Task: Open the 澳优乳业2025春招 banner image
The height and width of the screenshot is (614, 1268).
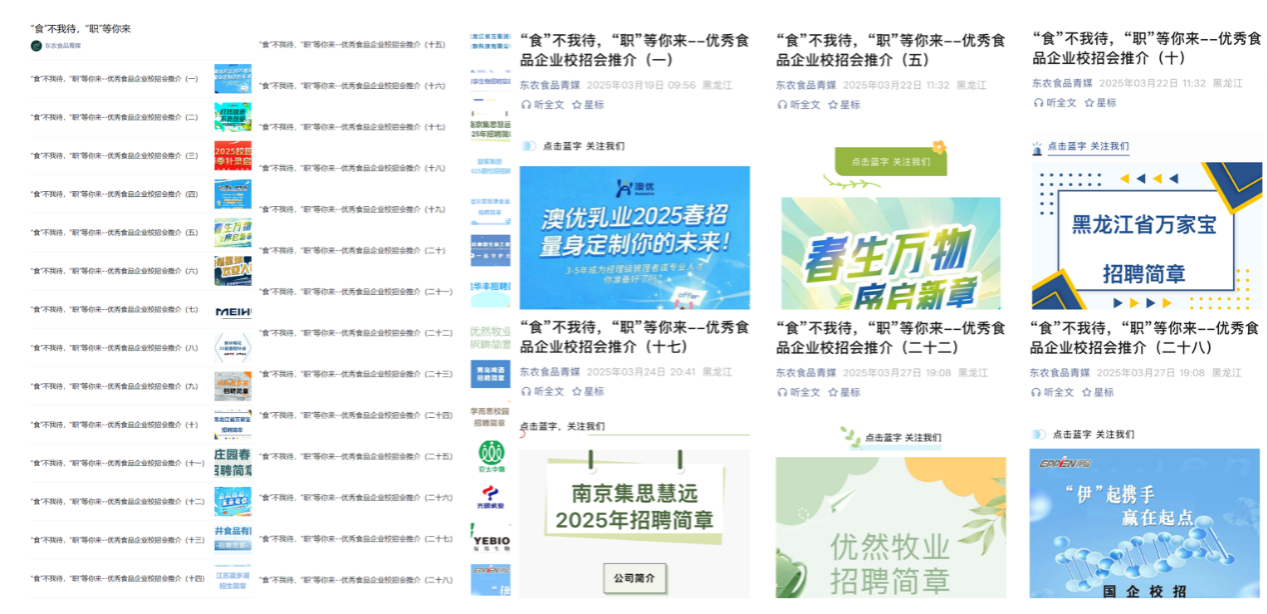Action: (634, 237)
